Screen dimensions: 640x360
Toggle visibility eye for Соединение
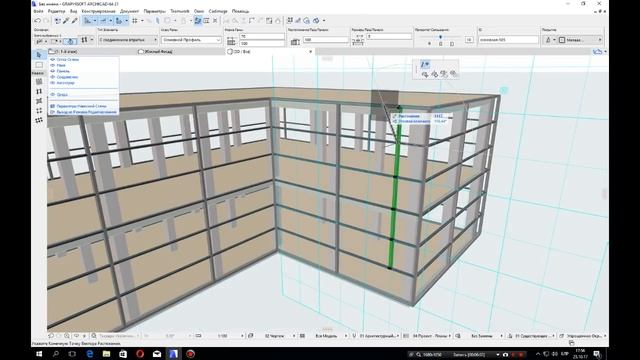point(52,77)
